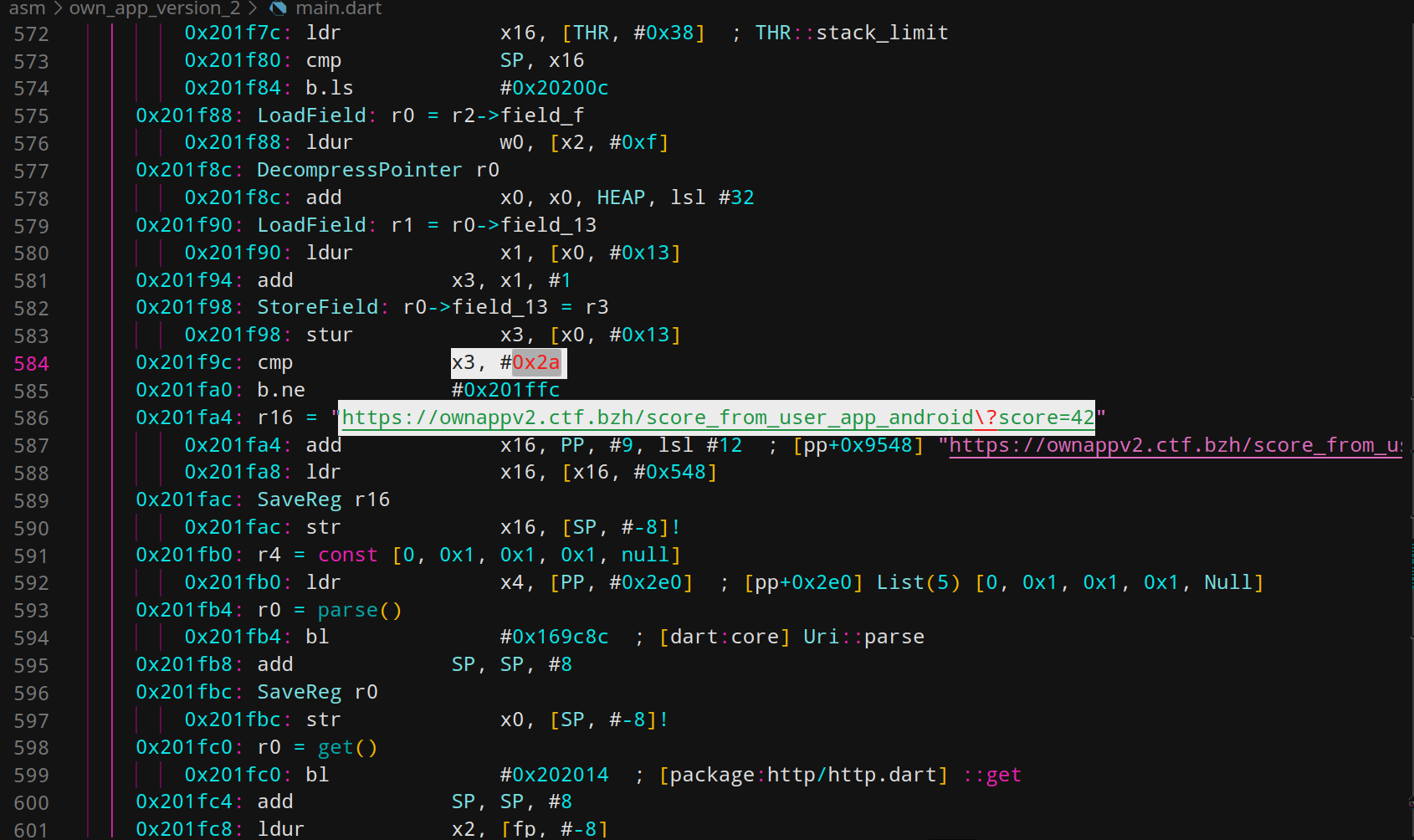Click the List(5) comment on line 592
The width and height of the screenshot is (1414, 840).
pyautogui.click(x=918, y=582)
